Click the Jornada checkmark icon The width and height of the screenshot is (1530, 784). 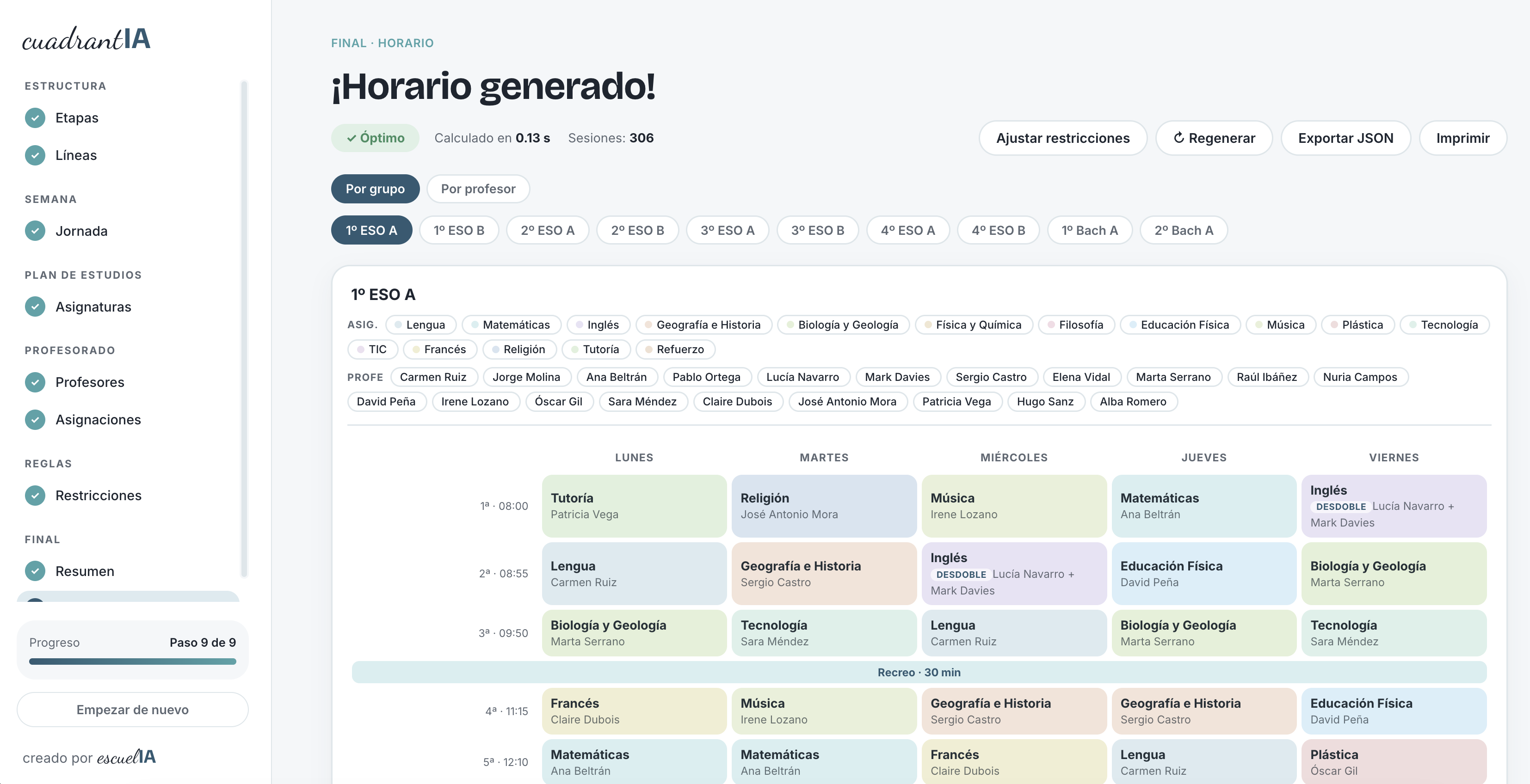click(35, 231)
